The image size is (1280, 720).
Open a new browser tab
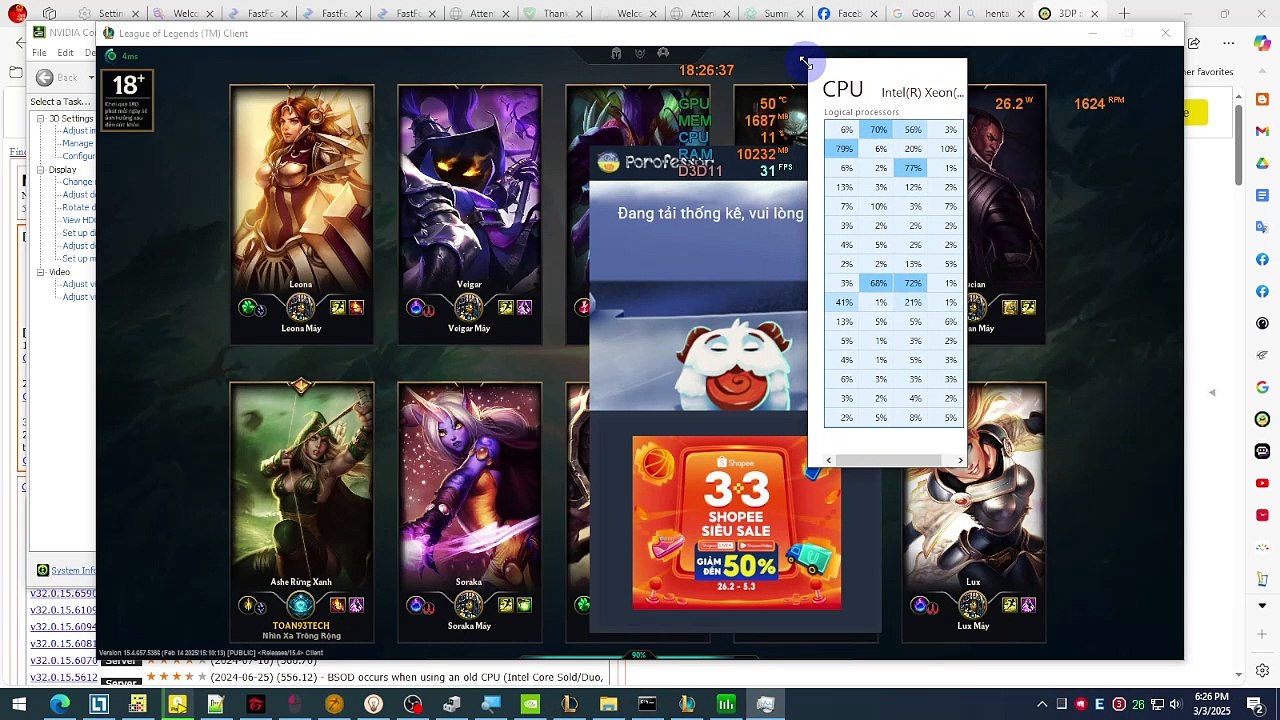[1125, 14]
